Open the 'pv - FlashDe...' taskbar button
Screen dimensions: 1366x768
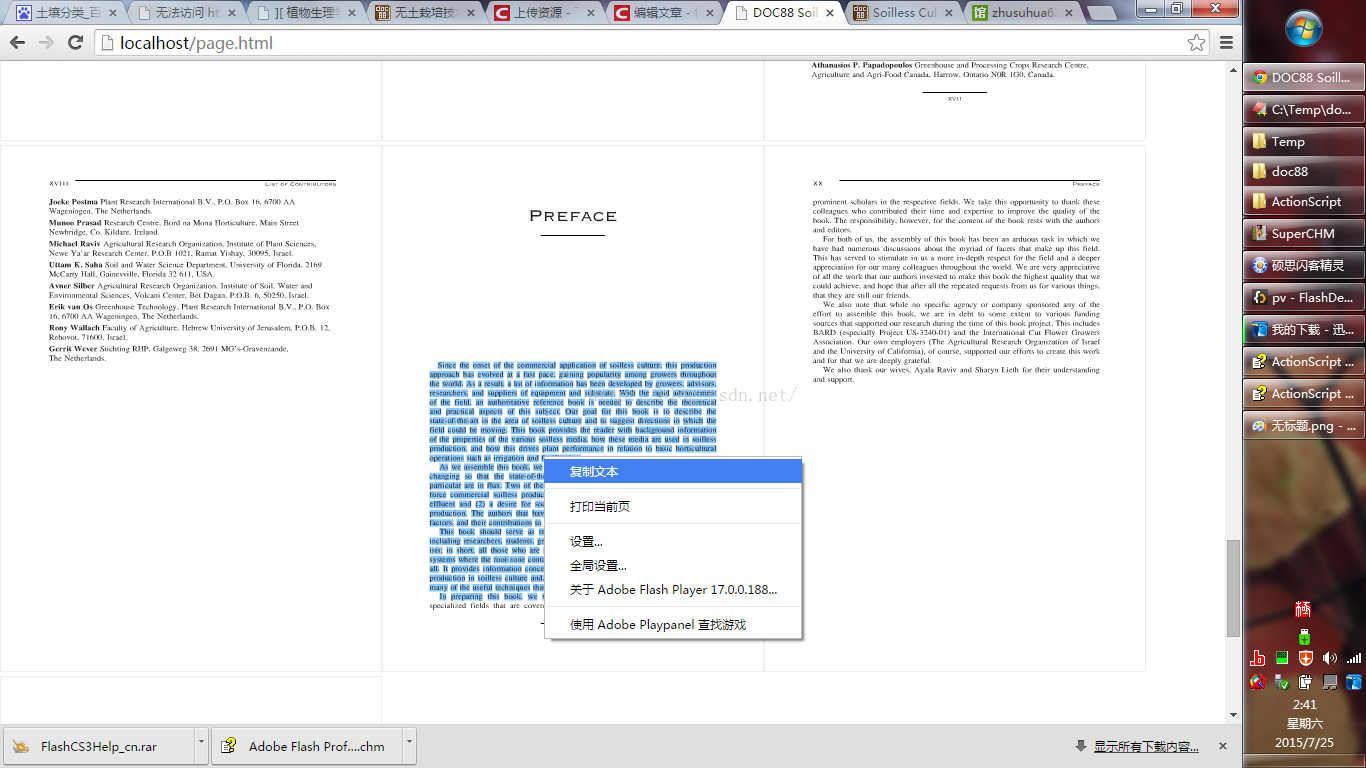pyautogui.click(x=1303, y=297)
